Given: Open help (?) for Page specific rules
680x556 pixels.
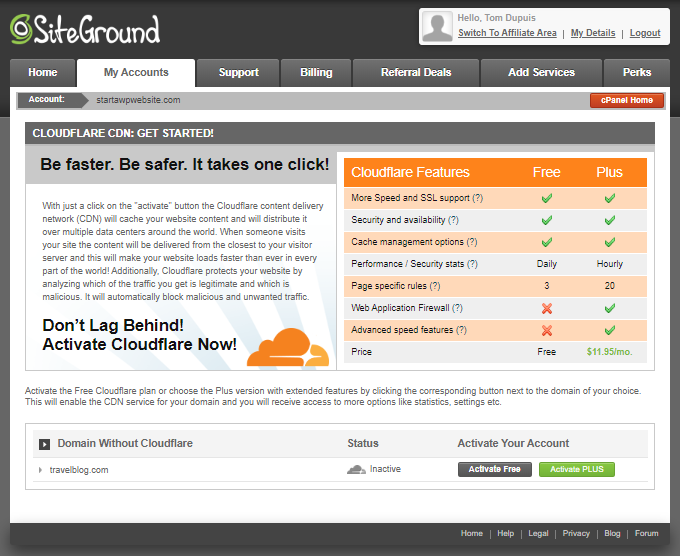Looking at the screenshot, I should click(x=435, y=286).
